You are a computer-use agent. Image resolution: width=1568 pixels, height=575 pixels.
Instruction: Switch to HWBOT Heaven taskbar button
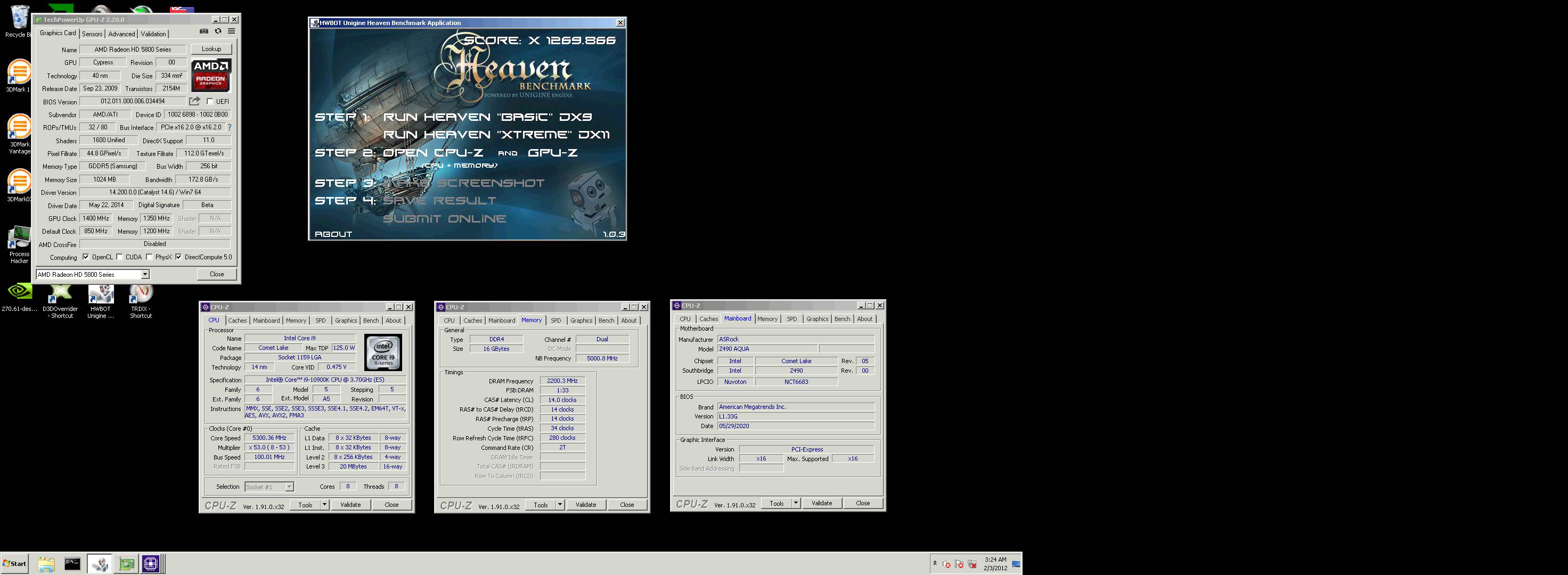click(x=100, y=564)
